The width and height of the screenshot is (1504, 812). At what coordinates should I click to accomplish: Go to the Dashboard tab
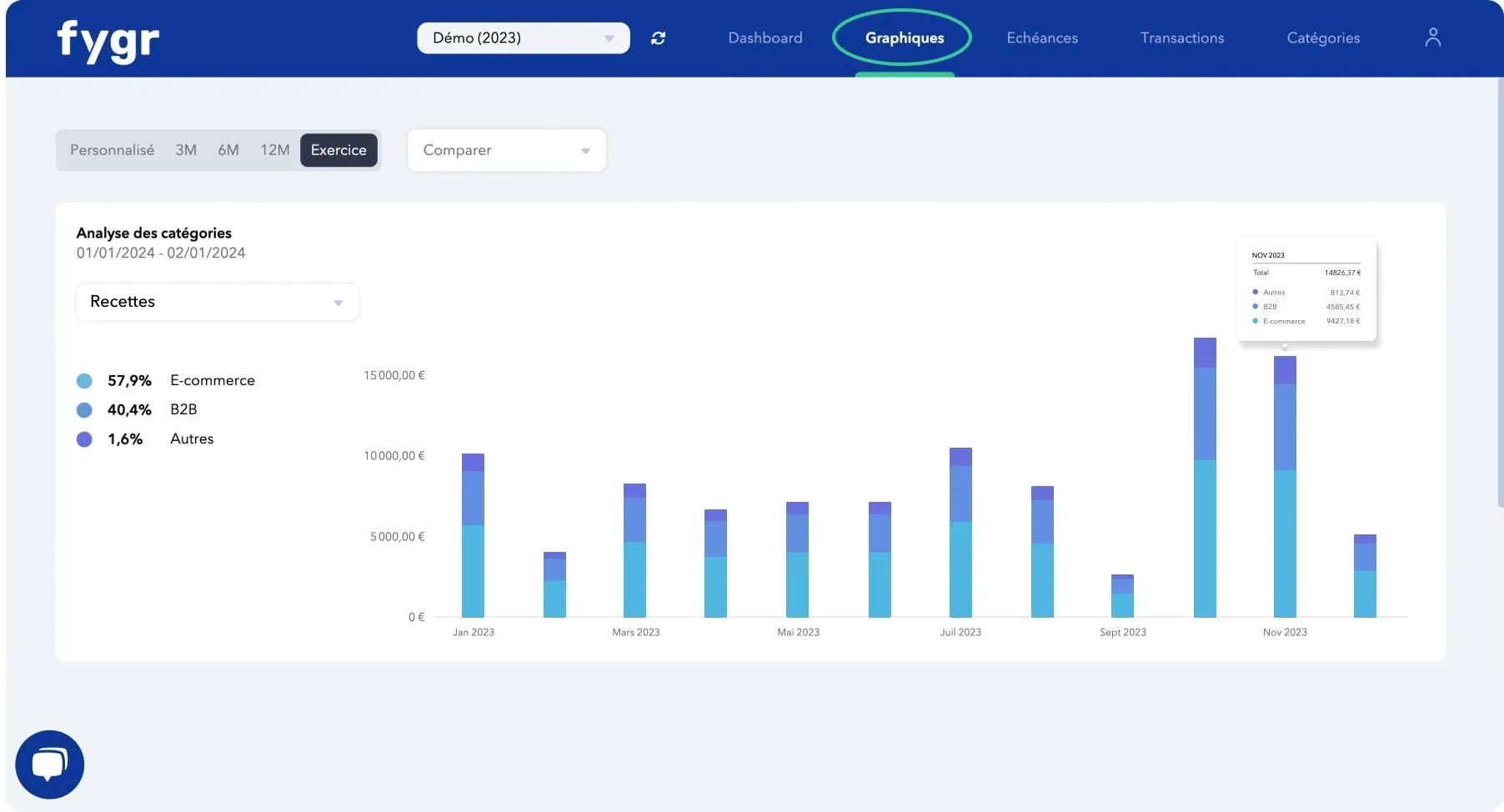pos(765,38)
